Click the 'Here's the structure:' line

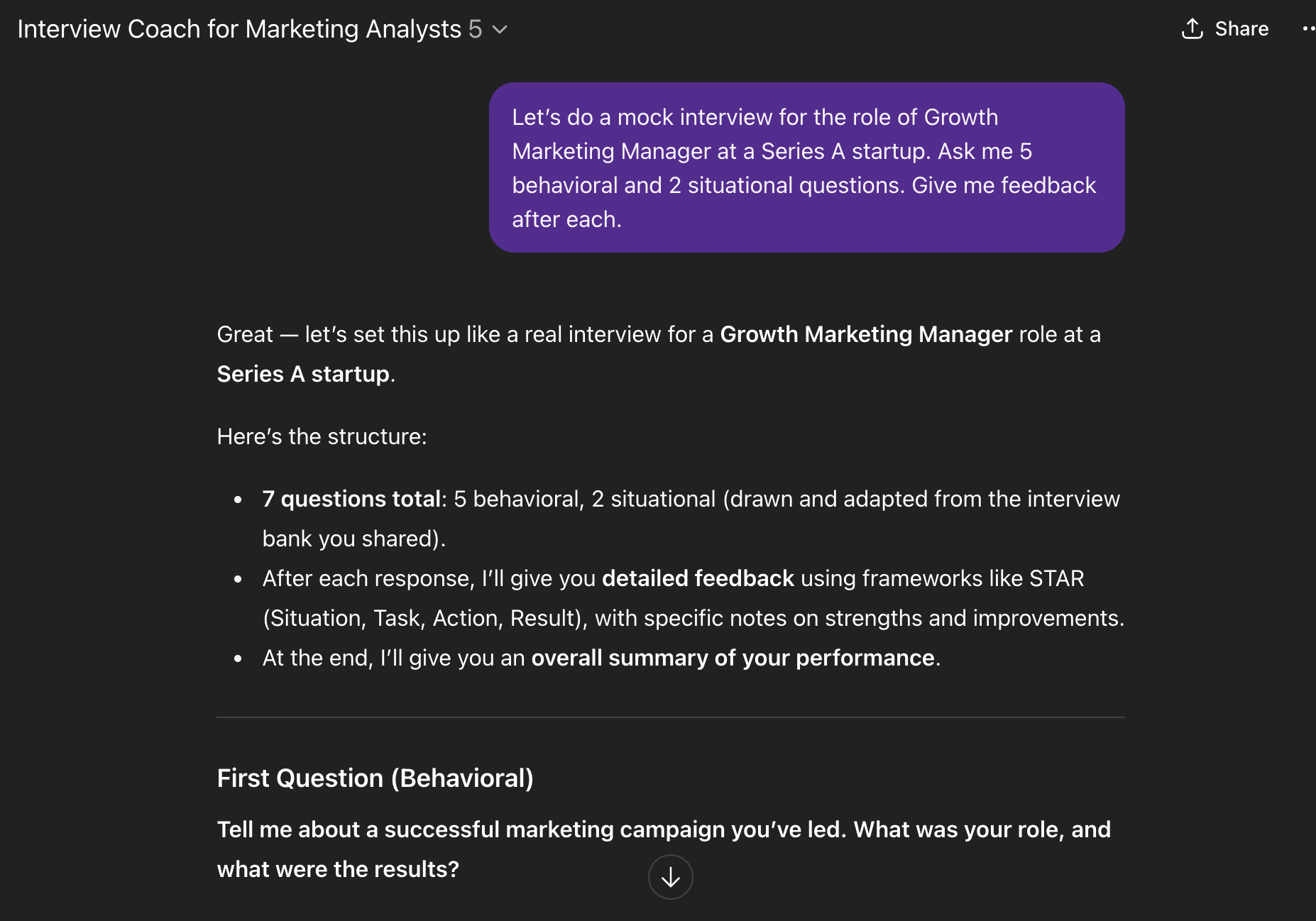point(322,436)
